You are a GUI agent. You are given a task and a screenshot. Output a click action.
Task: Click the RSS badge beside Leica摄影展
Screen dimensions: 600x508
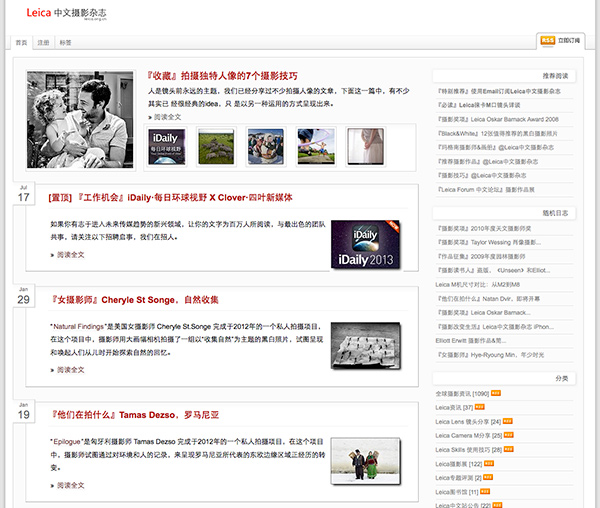coord(489,464)
